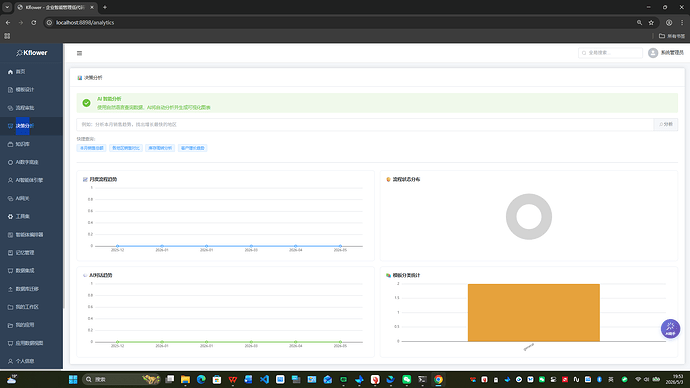Open Windows Start menu
Screen dimensions: 690x388
pyautogui.click(x=73, y=379)
